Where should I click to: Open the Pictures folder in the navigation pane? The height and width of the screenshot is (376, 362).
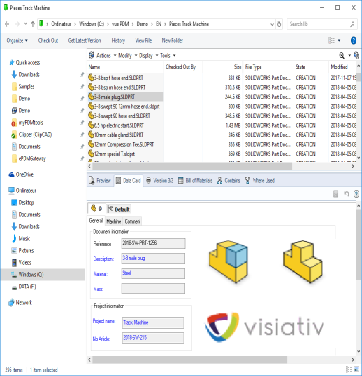coord(23,251)
